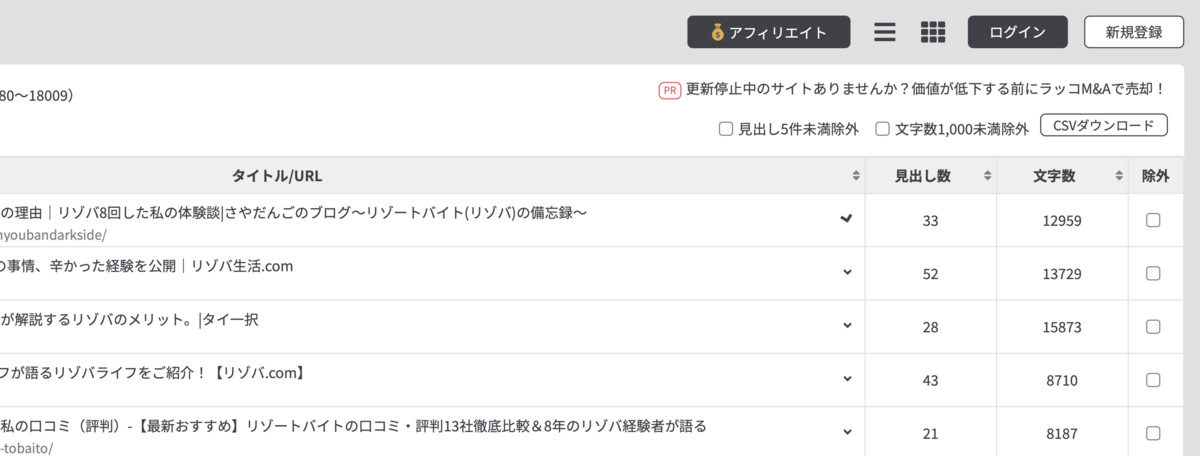The height and width of the screenshot is (456, 1200).
Task: Enable the 文字数1,000未満除外 checkbox
Action: tap(883, 128)
